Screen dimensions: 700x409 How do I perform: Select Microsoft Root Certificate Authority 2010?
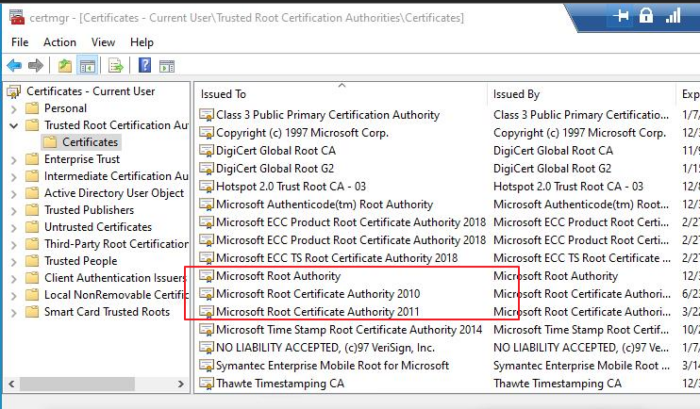coord(318,294)
